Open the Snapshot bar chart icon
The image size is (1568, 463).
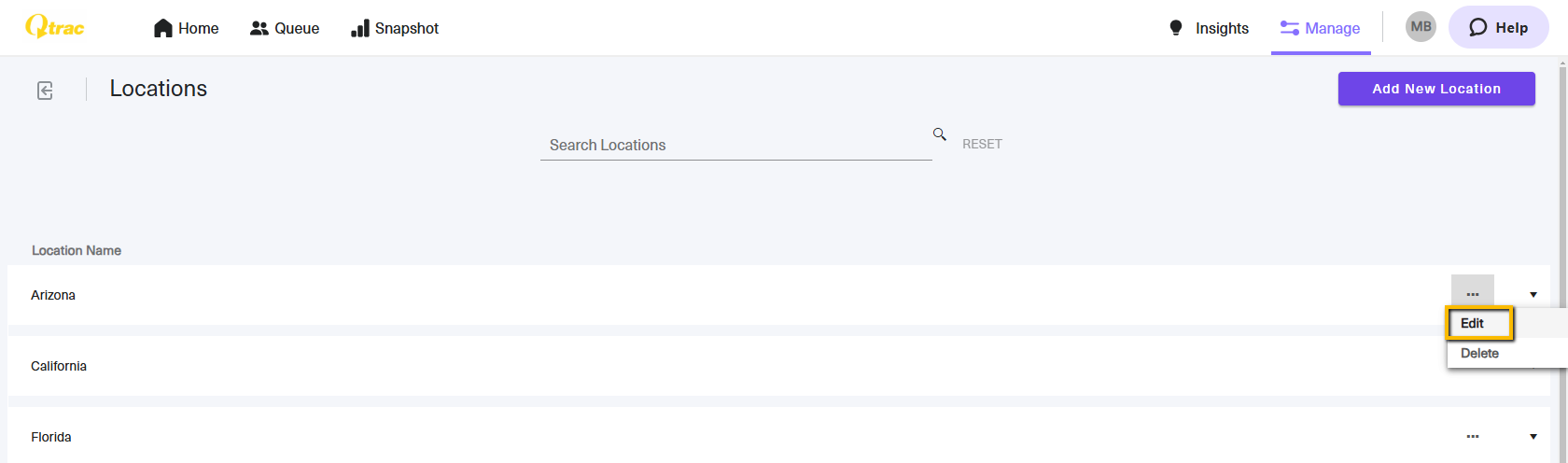[360, 28]
